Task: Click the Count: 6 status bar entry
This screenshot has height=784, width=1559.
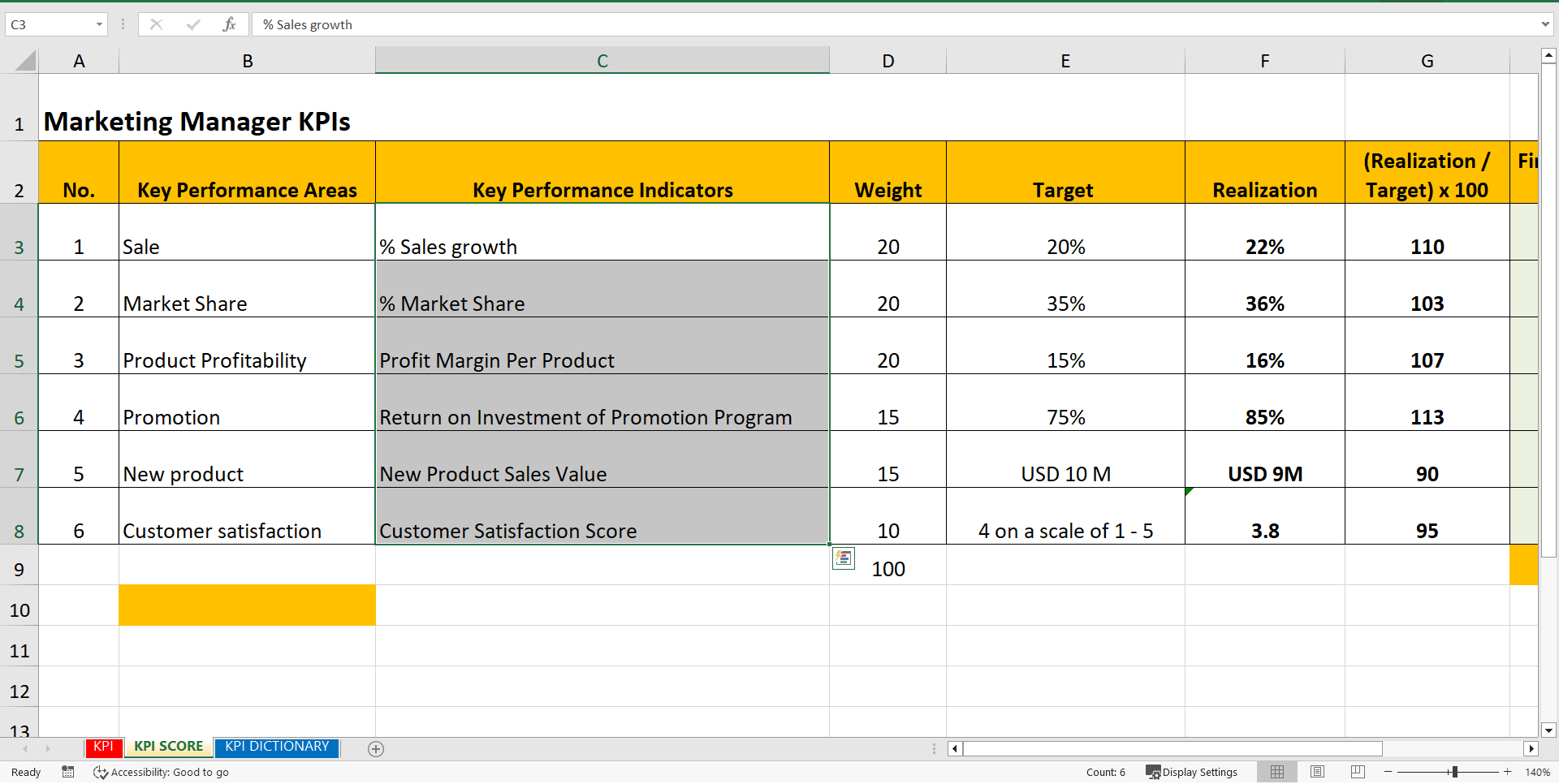Action: tap(1105, 772)
